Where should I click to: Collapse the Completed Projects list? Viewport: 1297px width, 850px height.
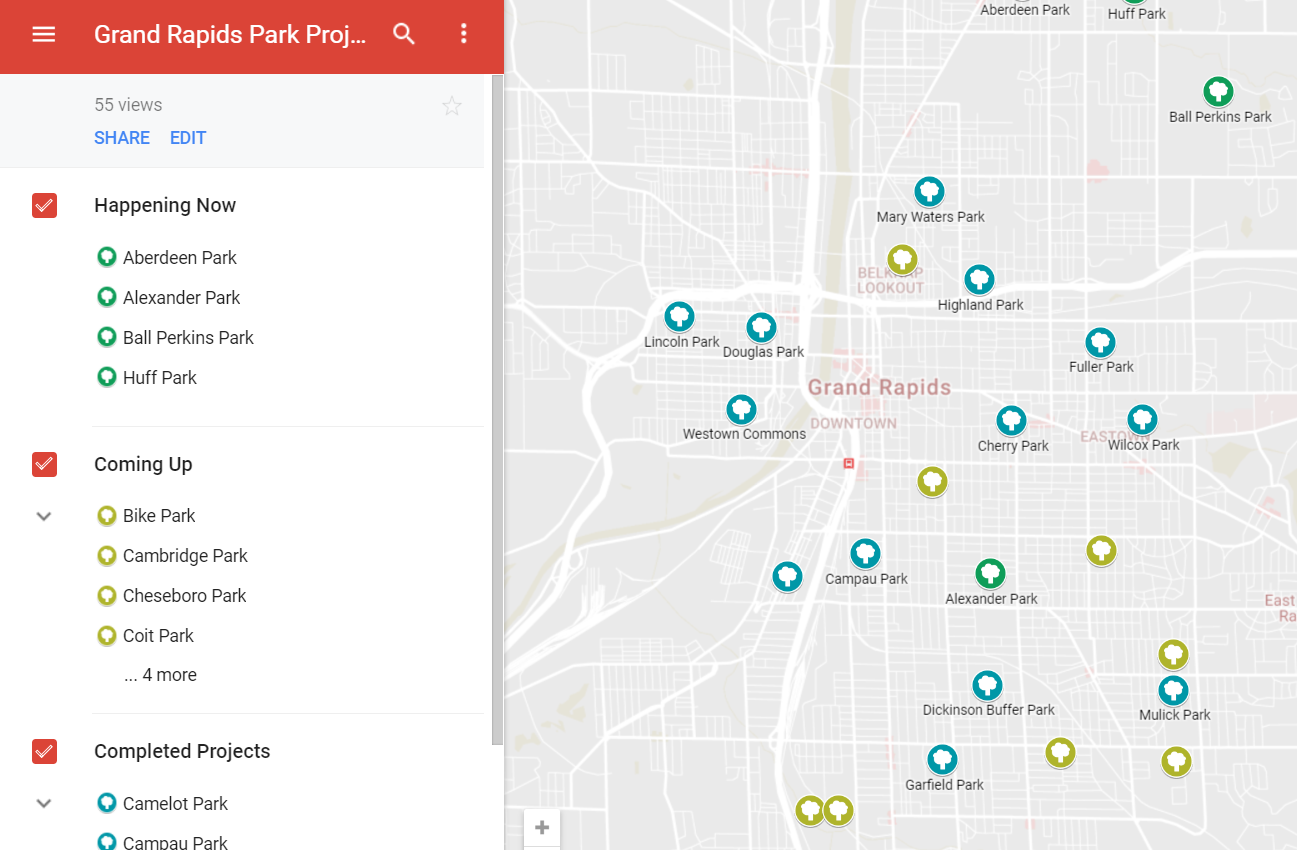(x=43, y=803)
